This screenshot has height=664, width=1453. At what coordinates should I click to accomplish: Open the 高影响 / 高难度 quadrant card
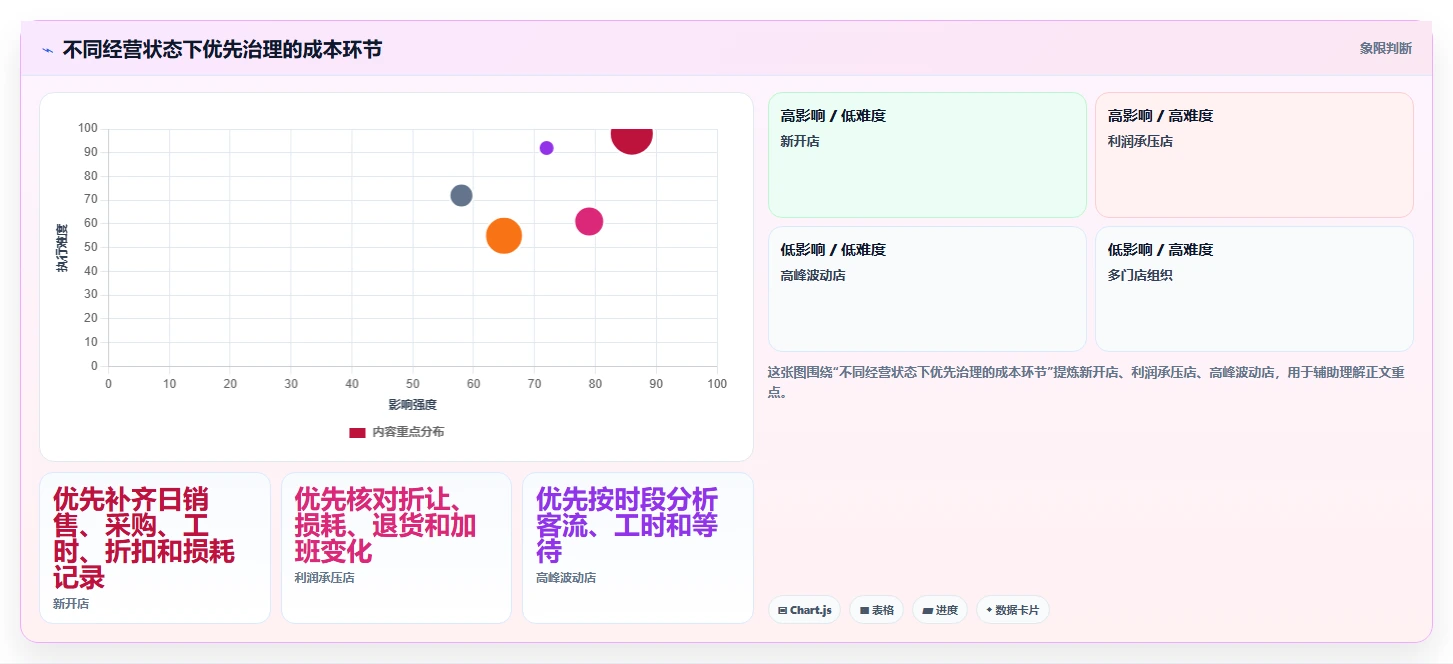(x=1254, y=155)
